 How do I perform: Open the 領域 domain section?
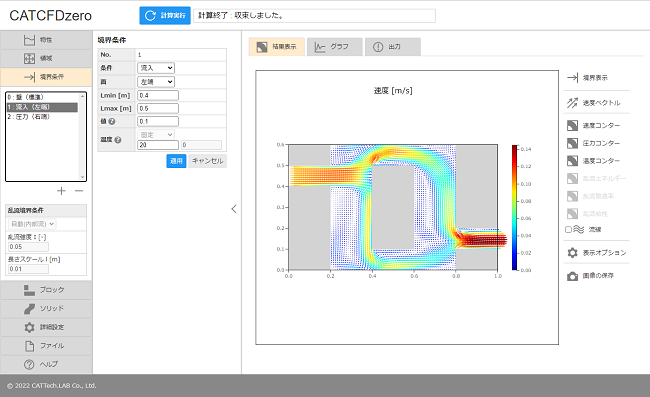point(46,58)
